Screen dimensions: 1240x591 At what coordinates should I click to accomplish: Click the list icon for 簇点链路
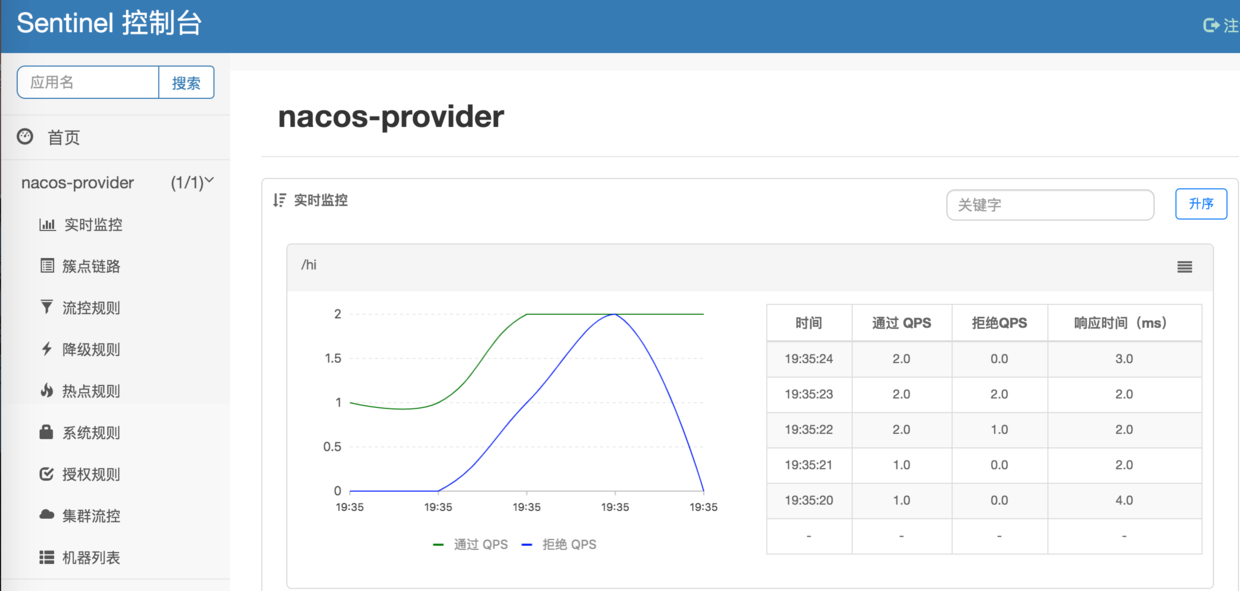pos(47,266)
